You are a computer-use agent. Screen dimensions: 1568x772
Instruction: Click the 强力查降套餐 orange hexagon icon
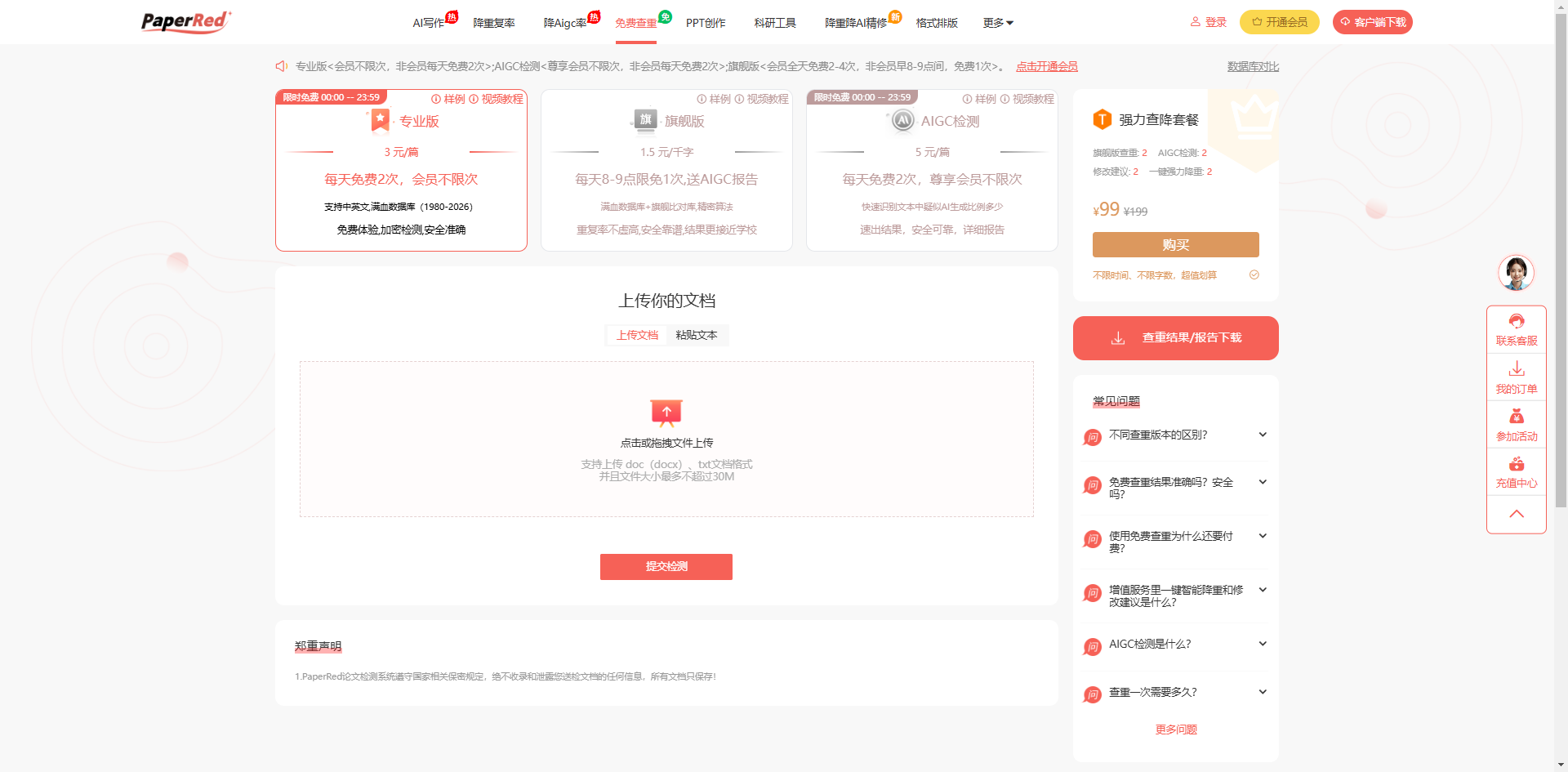point(1102,119)
